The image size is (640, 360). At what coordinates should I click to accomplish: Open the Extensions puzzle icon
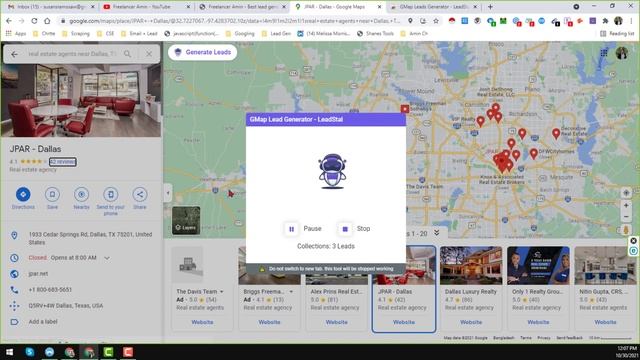(x=605, y=21)
